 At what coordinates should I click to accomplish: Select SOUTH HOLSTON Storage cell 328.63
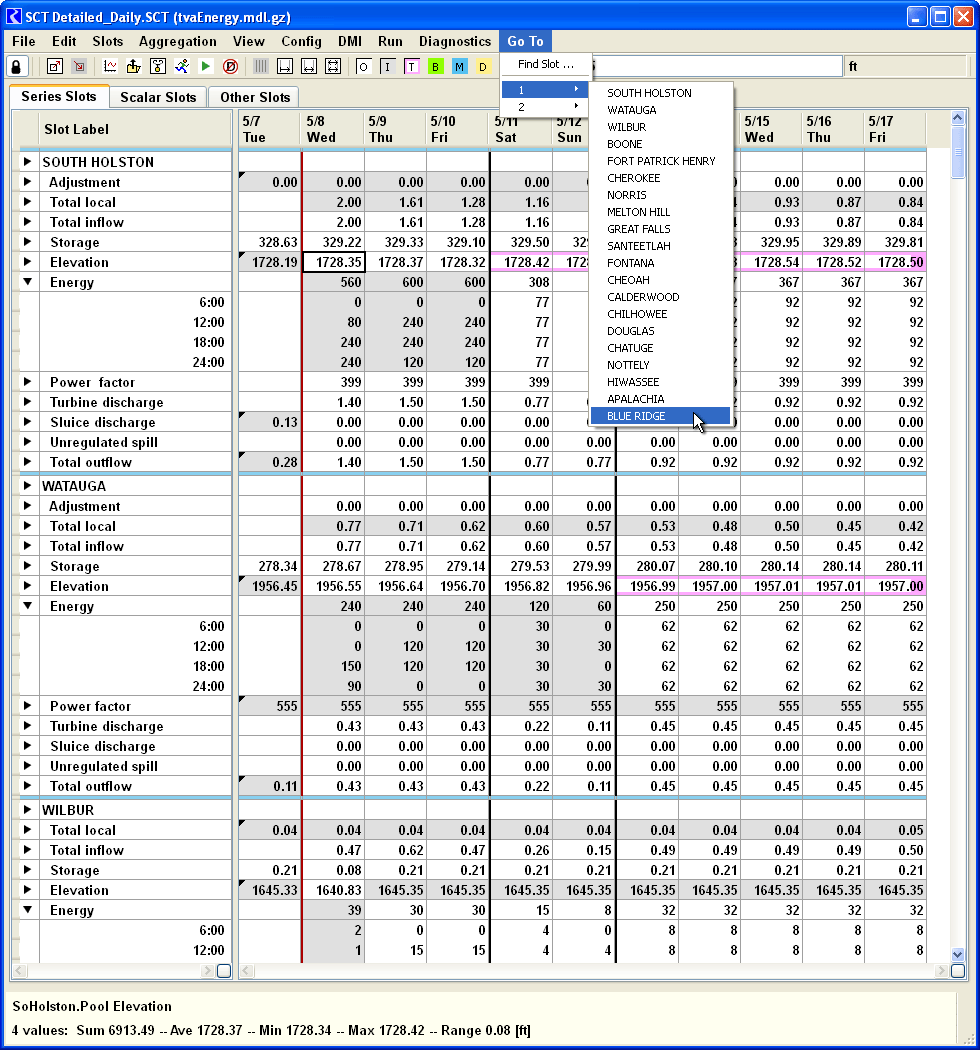coord(270,242)
